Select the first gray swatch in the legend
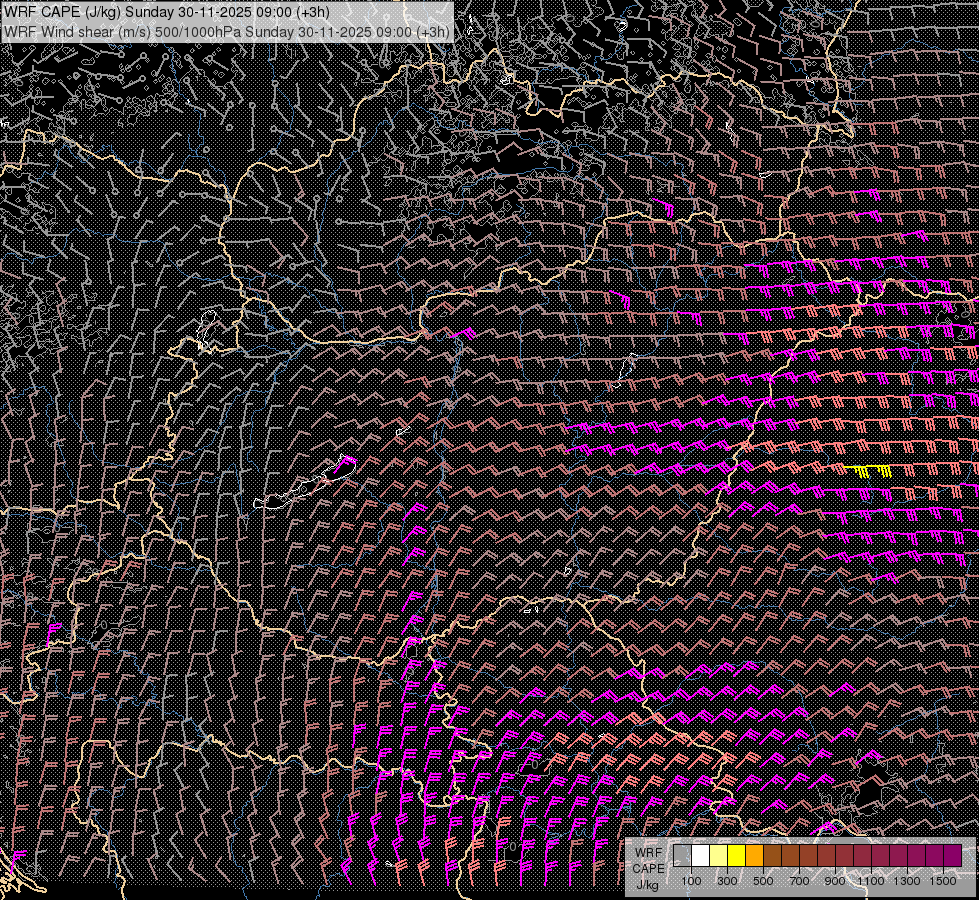Viewport: 979px width, 900px height. pos(683,856)
